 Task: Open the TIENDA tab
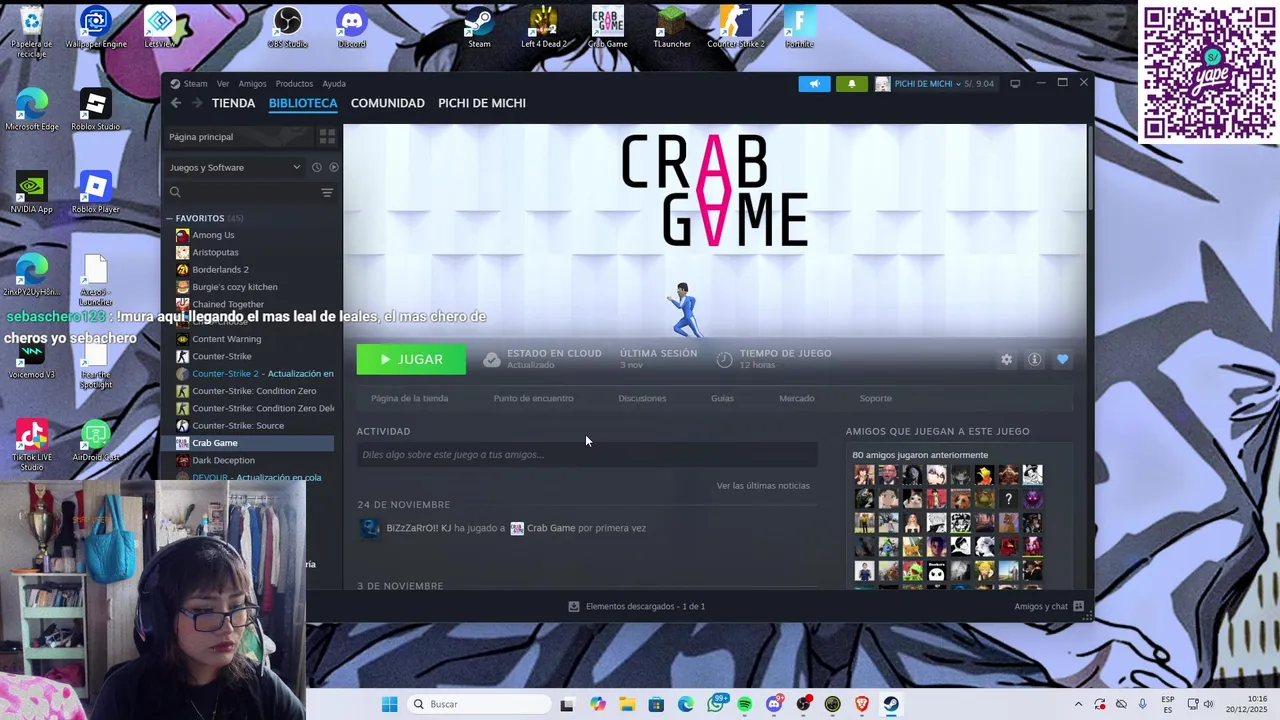233,103
